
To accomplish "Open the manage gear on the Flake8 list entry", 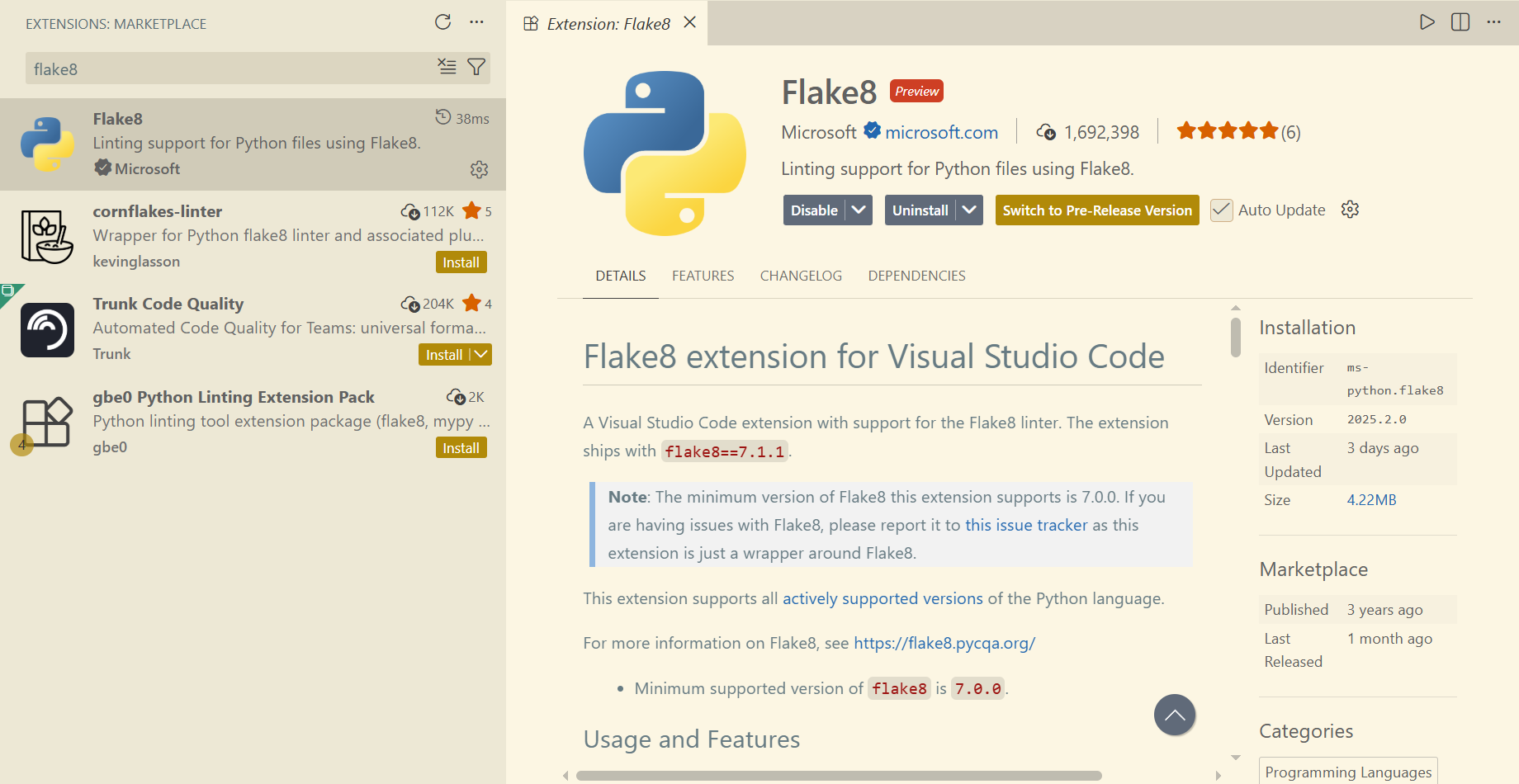I will 479,169.
